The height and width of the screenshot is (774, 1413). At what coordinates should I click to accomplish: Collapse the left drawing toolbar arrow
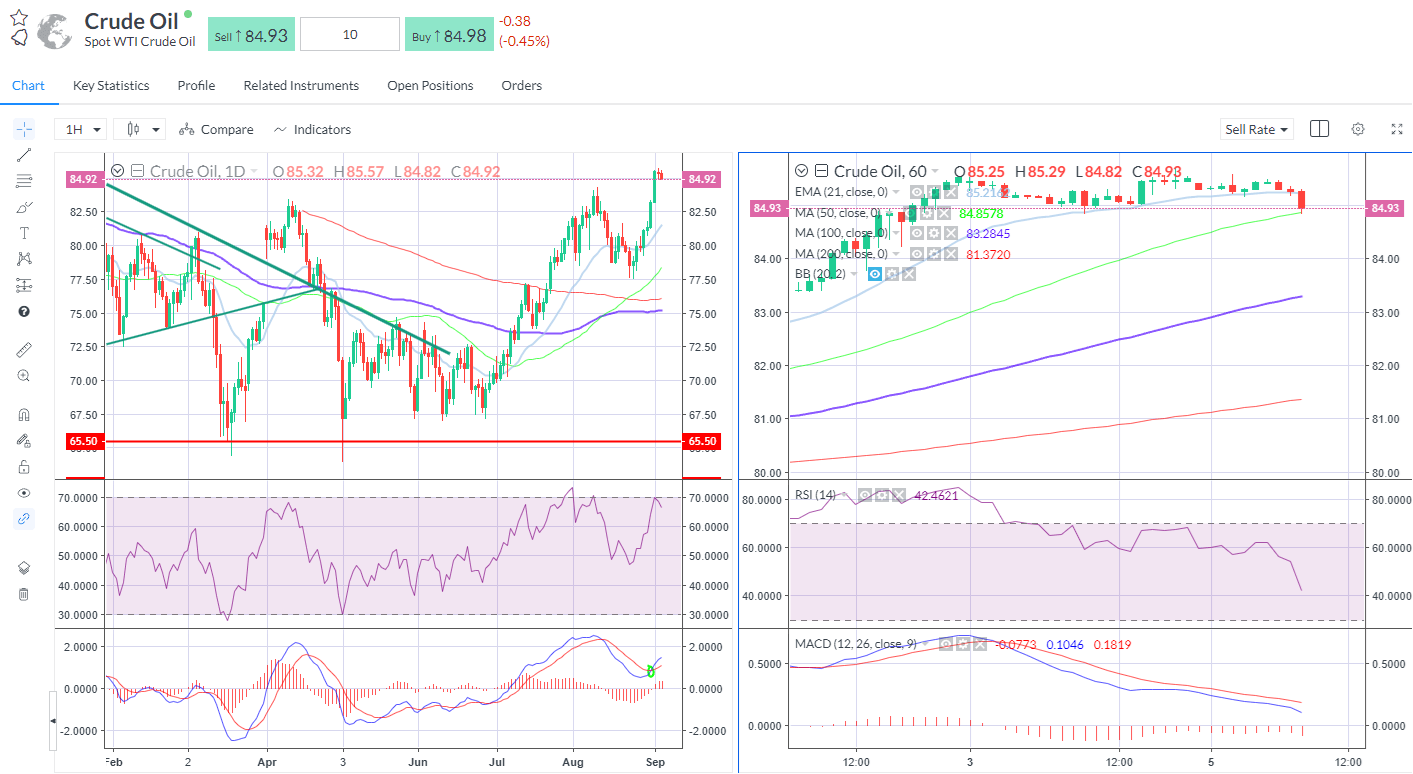coord(53,720)
